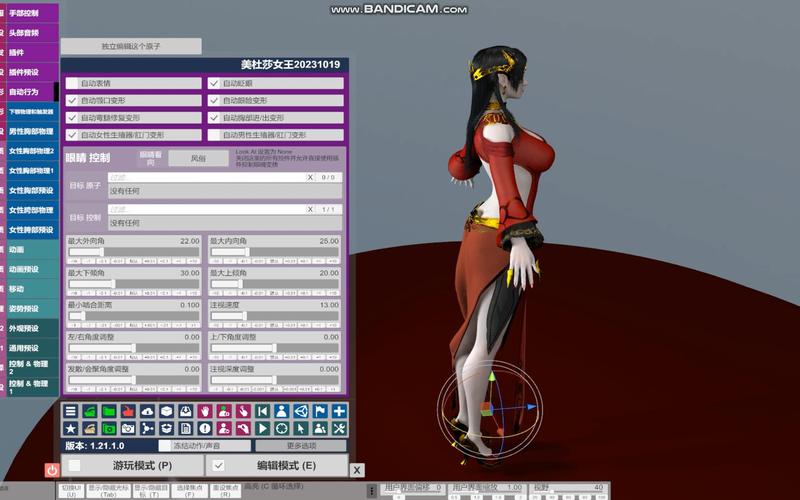Toggle the 冻结动作/声音 checkbox
The image size is (800, 500).
coord(165,446)
